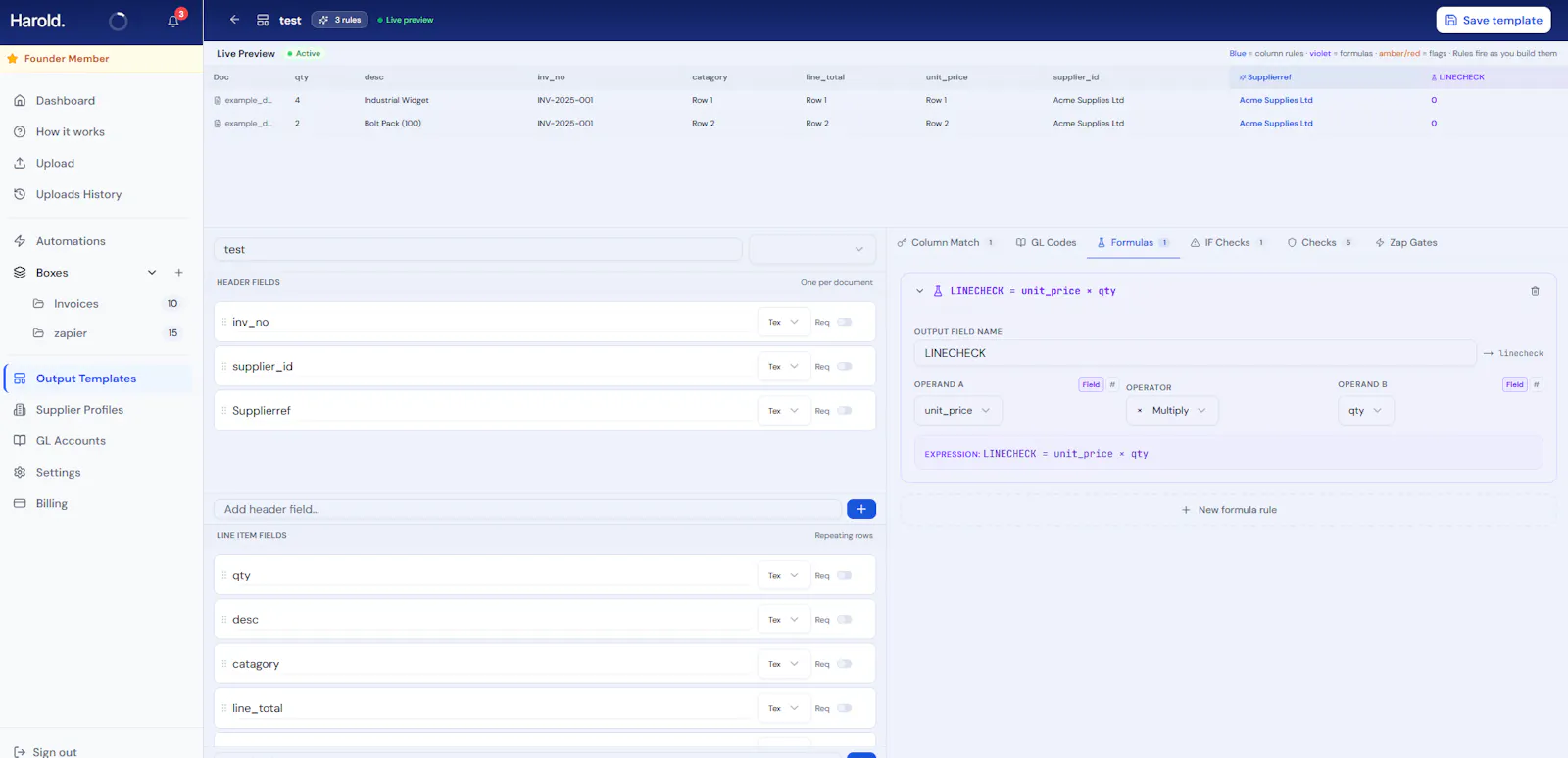
Task: Click the Settings gear icon
Action: 20,473
